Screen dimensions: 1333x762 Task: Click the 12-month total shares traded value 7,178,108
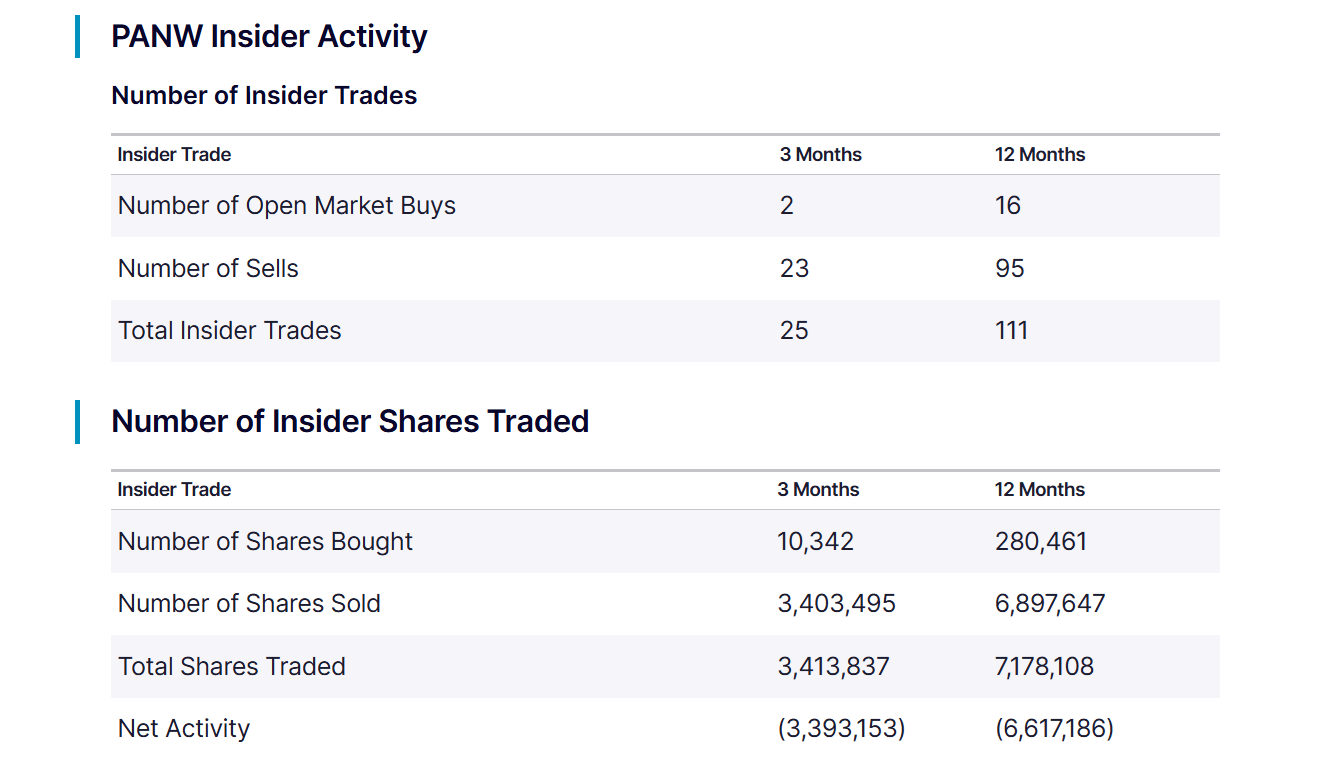(x=1044, y=667)
